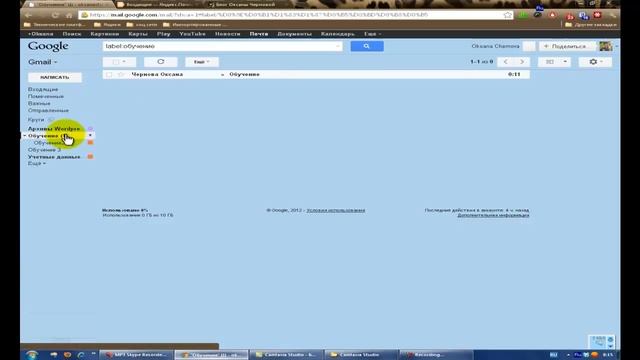
Task: Open the Другие закладки bookmarks folder
Action: [x=591, y=25]
